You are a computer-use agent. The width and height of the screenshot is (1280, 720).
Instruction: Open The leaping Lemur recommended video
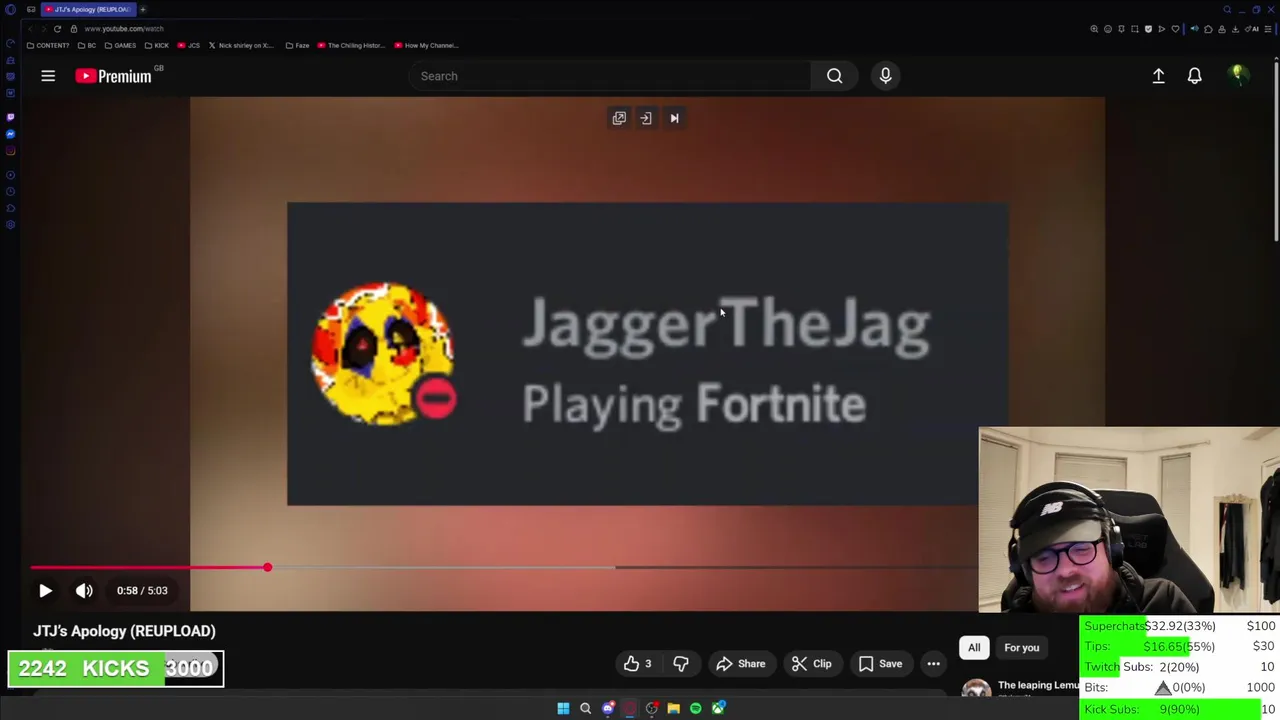[x=1039, y=686]
